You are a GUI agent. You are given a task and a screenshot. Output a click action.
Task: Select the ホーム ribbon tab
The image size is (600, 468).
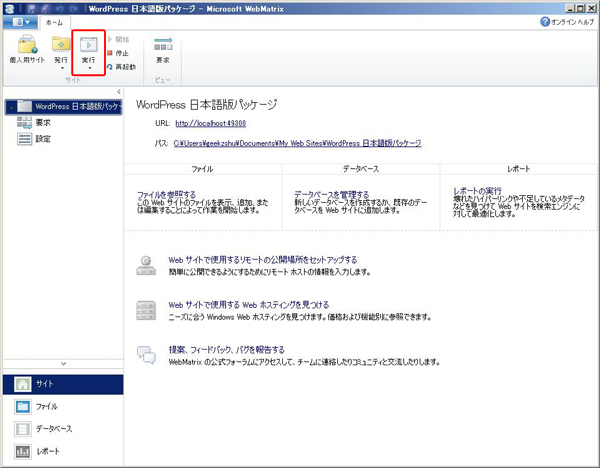[54, 23]
